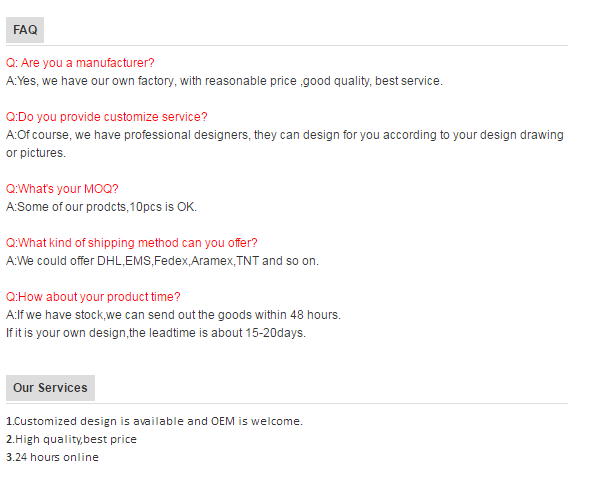Click the question 'What's your MOQ?'
This screenshot has width=592, height=489.
pos(62,189)
